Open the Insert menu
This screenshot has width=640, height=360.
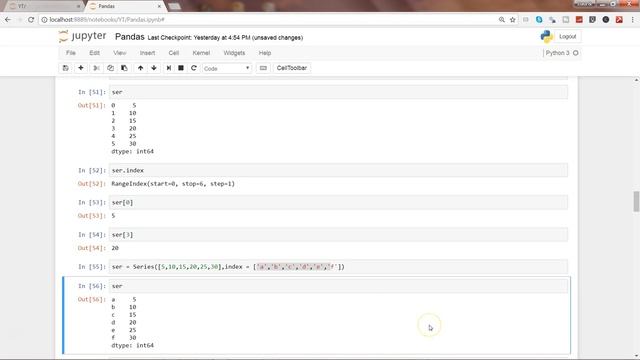[147, 53]
